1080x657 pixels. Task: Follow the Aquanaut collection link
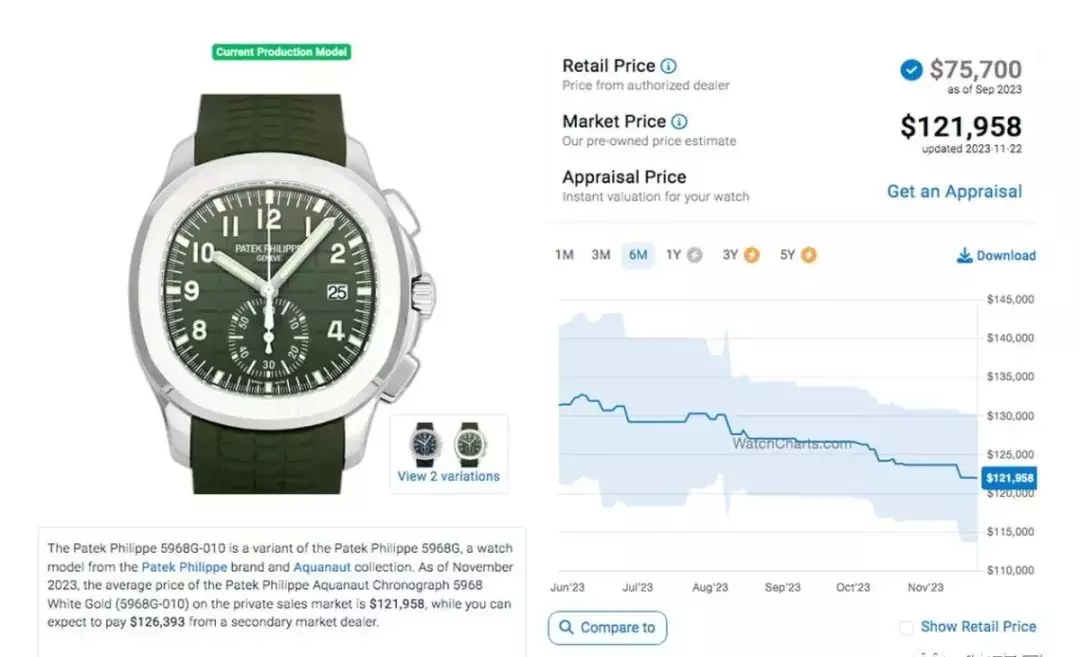[322, 567]
